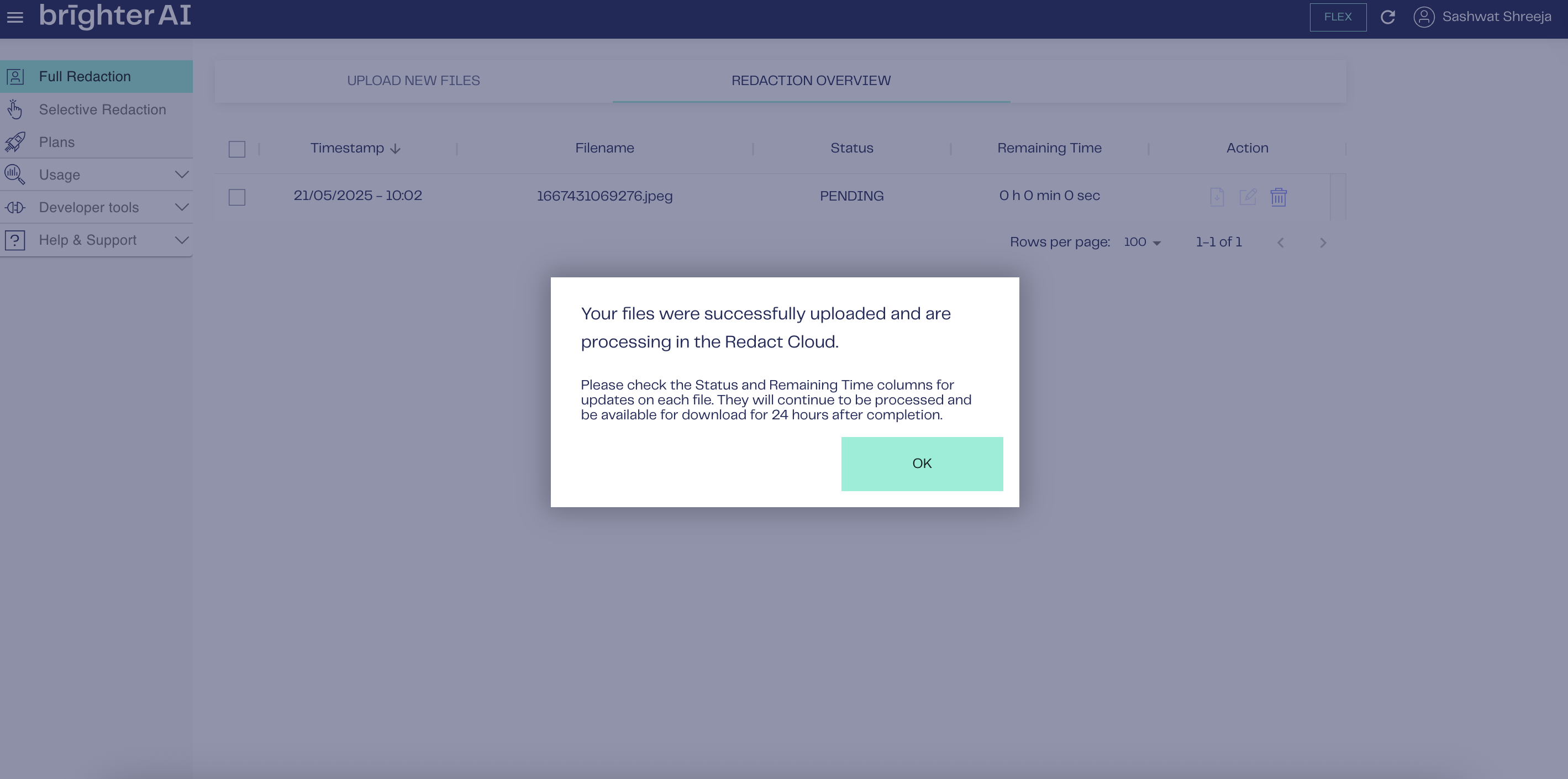
Task: Click the download file icon in Action column
Action: (x=1216, y=197)
